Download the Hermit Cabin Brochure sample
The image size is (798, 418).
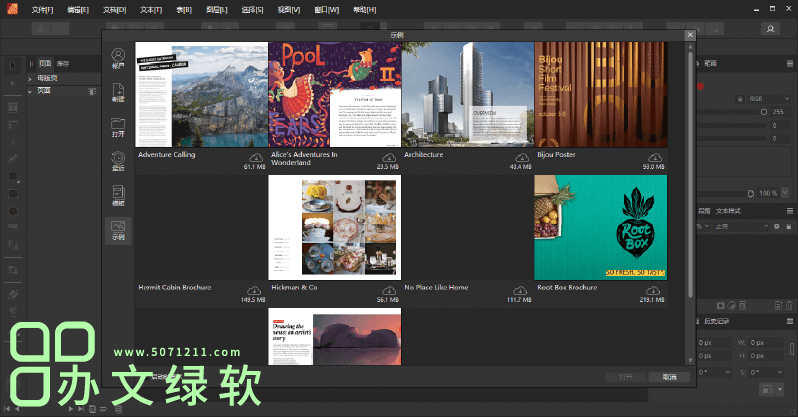point(254,291)
